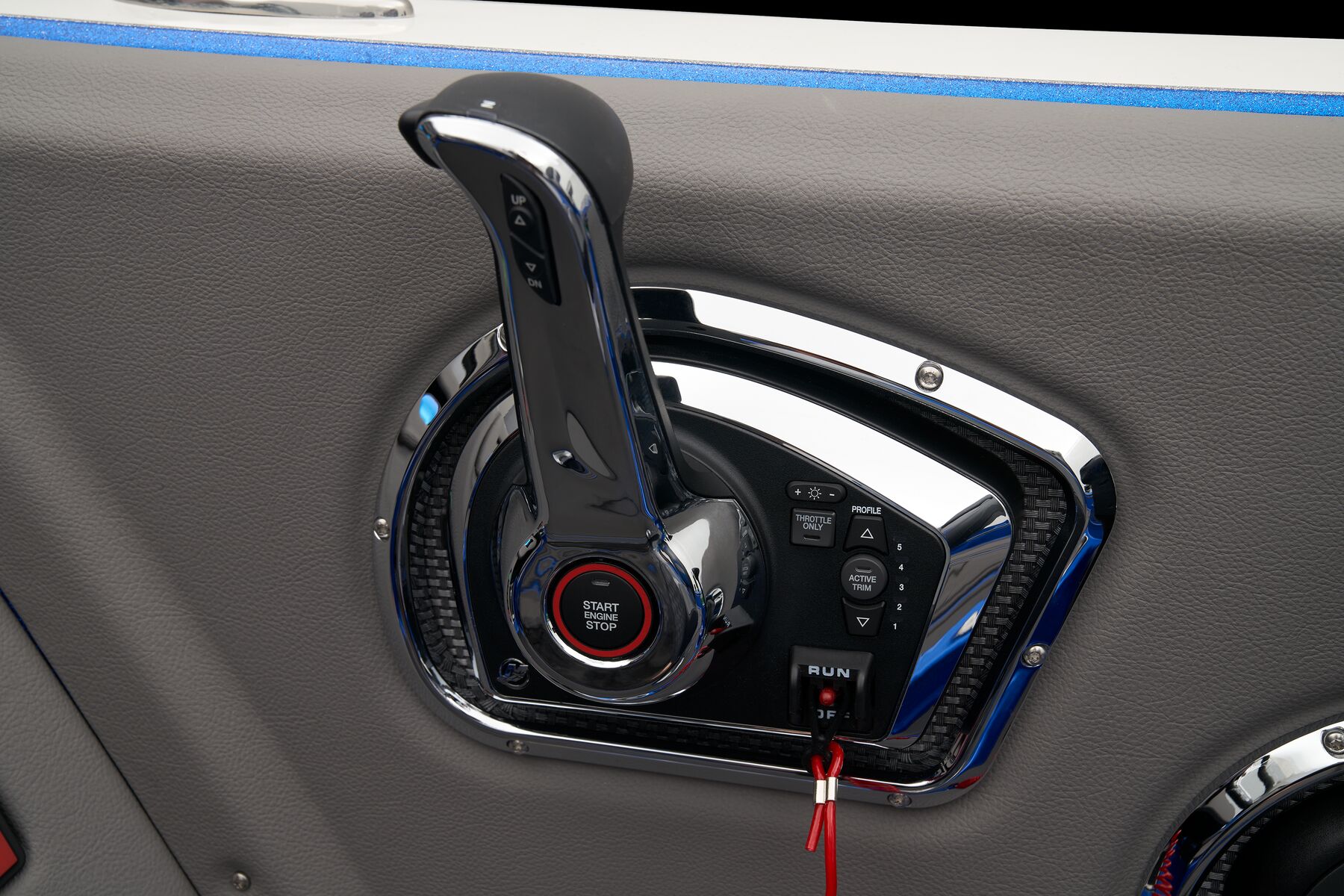Toggle the ACTIVE TRIM button
This screenshot has width=1344, height=896.
click(x=863, y=578)
